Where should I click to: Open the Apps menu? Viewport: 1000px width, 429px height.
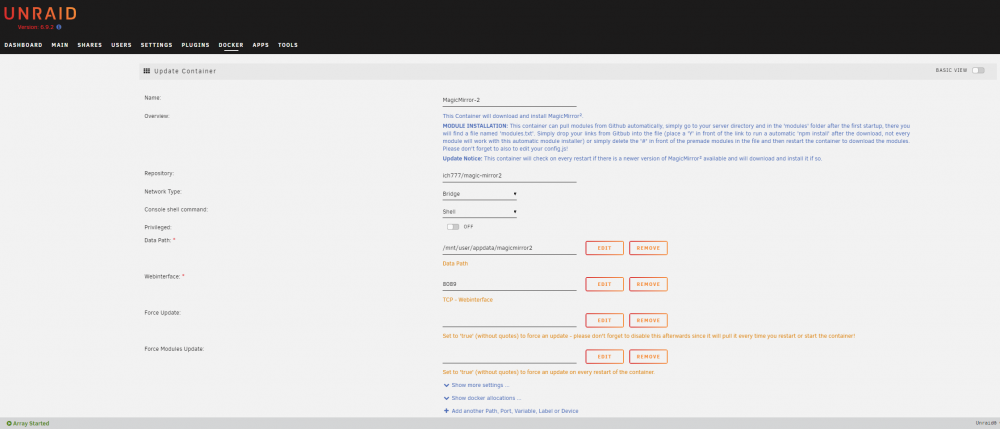click(x=260, y=45)
